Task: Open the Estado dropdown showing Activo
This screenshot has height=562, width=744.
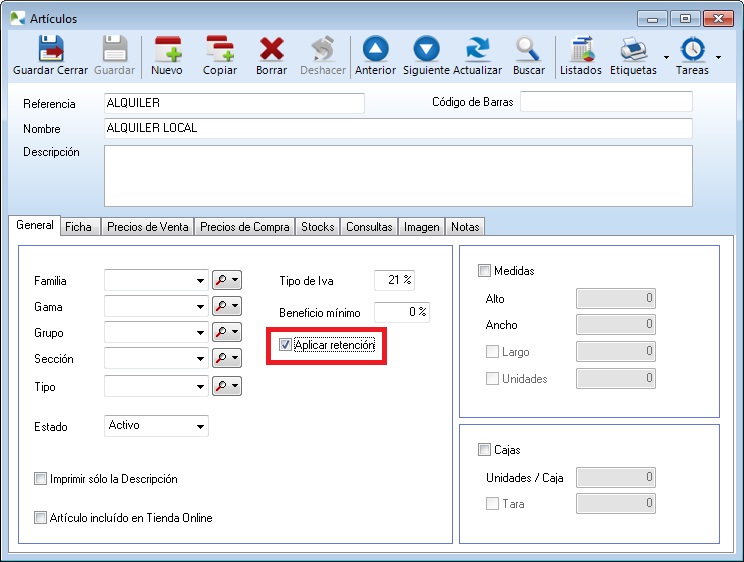Action: [x=201, y=427]
